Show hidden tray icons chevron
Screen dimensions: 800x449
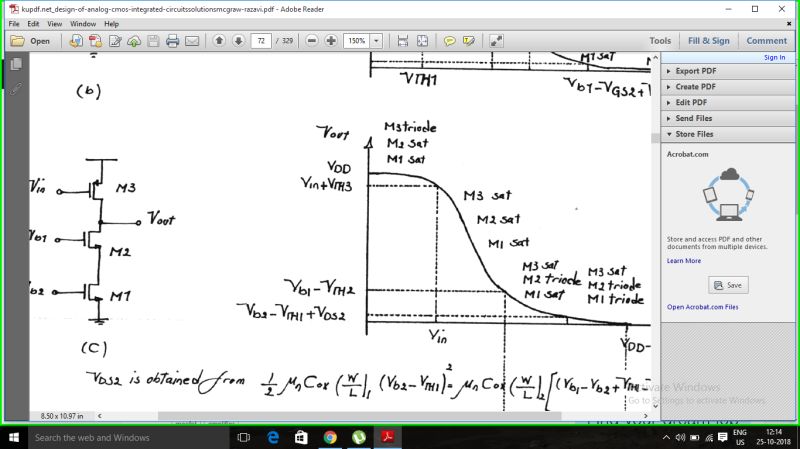point(666,437)
